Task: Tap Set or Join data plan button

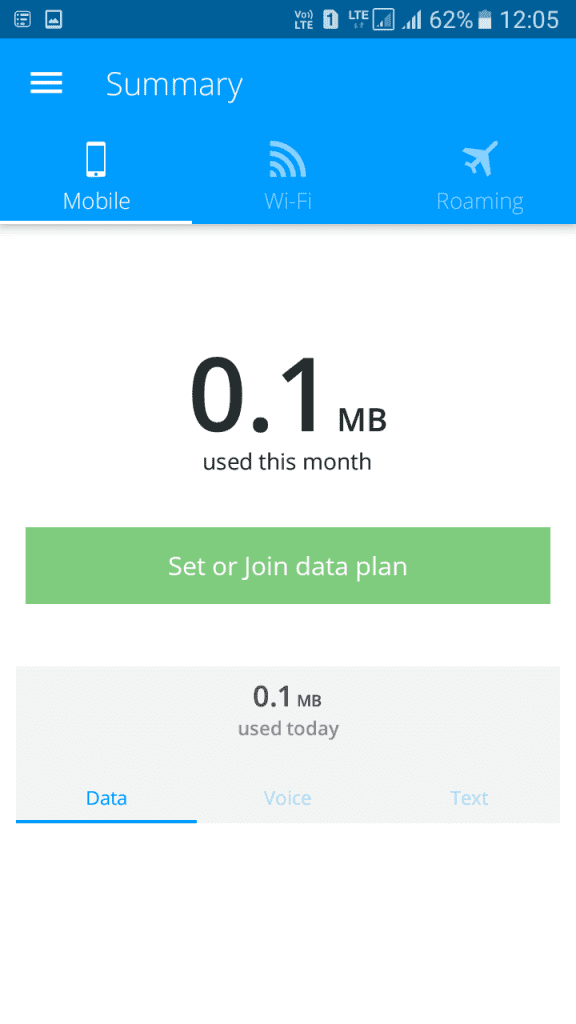Action: [x=288, y=566]
